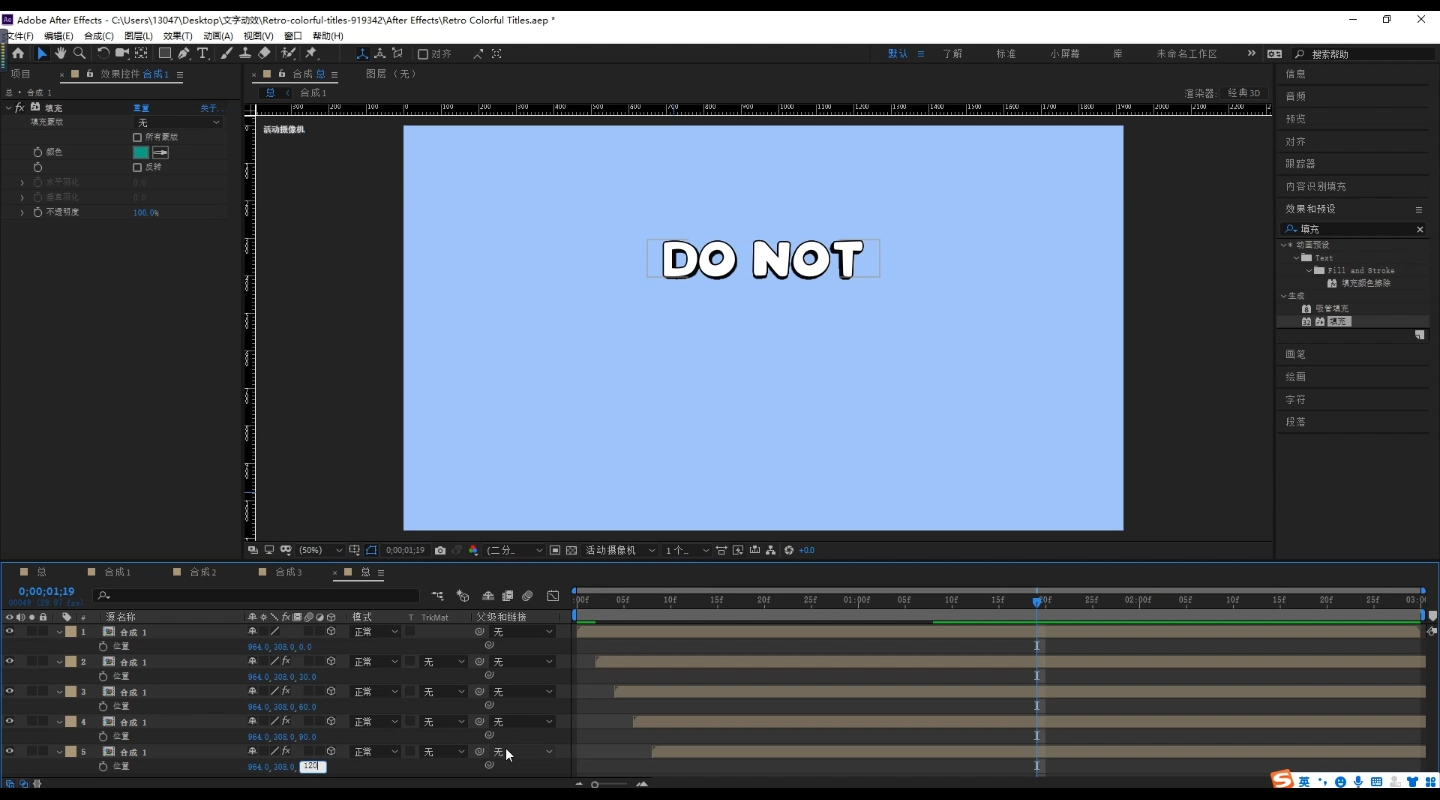
Task: Select the Type text tool
Action: coord(203,53)
